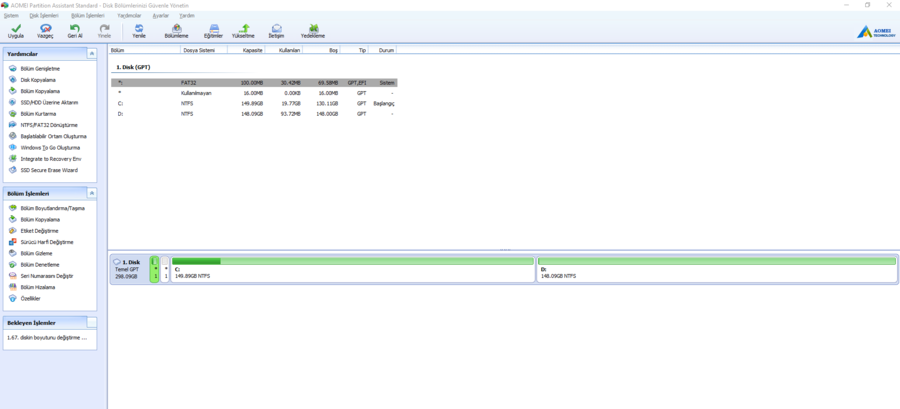Screen dimensions: 900x409
Task: Launch SSD/HDD Üzerine Aktarım wizard
Action: [49, 103]
